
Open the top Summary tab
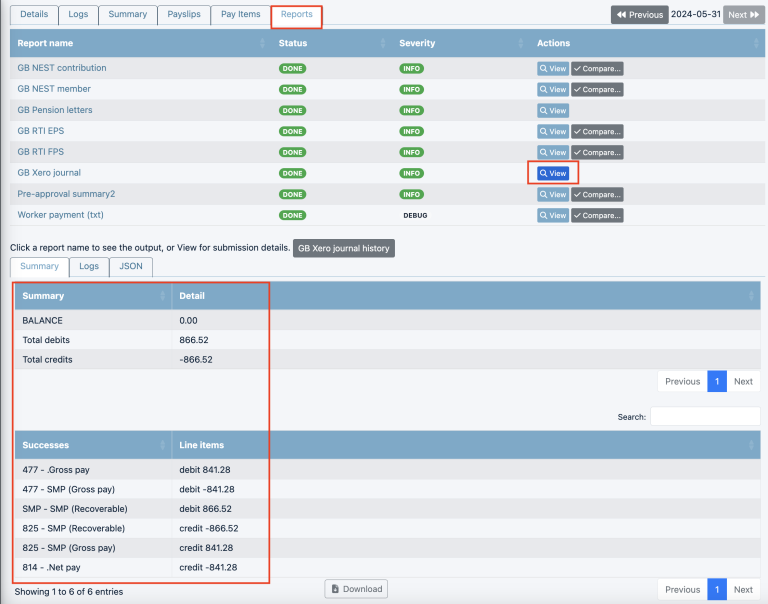pyautogui.click(x=127, y=15)
